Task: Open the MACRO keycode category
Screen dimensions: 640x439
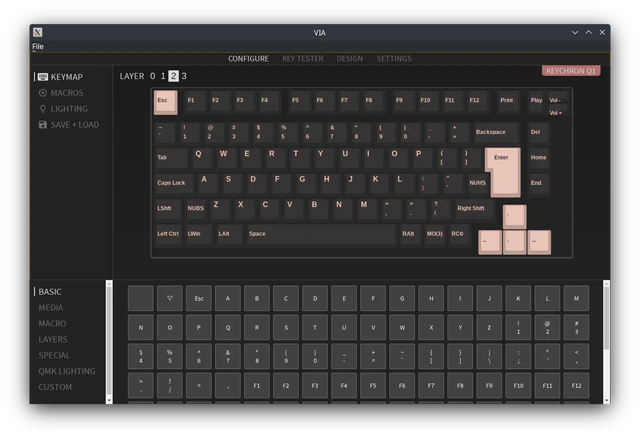Action: pos(52,324)
